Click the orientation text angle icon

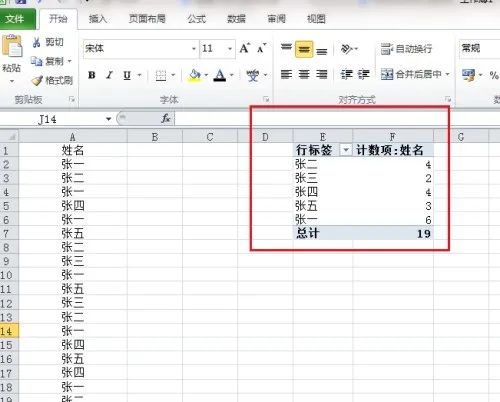click(347, 49)
